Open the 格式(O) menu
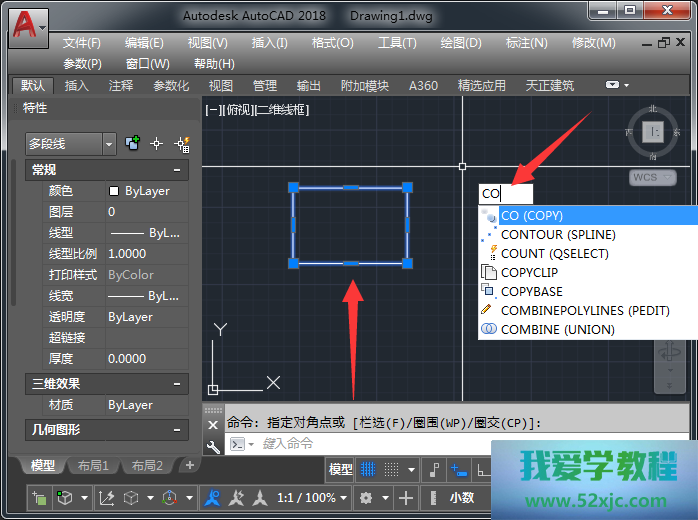698x520 pixels. click(x=333, y=43)
